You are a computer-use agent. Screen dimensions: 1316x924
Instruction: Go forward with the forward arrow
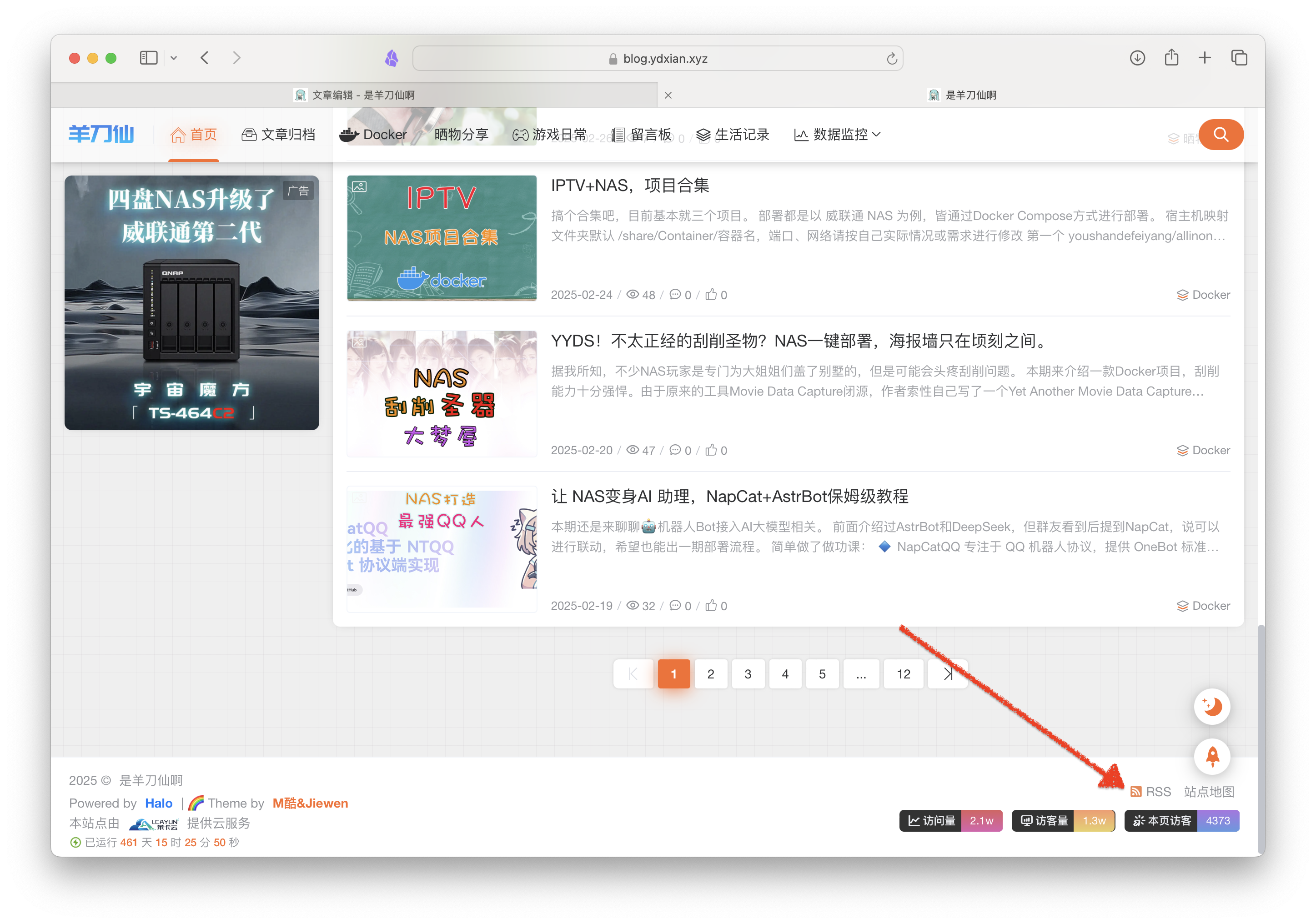236,58
